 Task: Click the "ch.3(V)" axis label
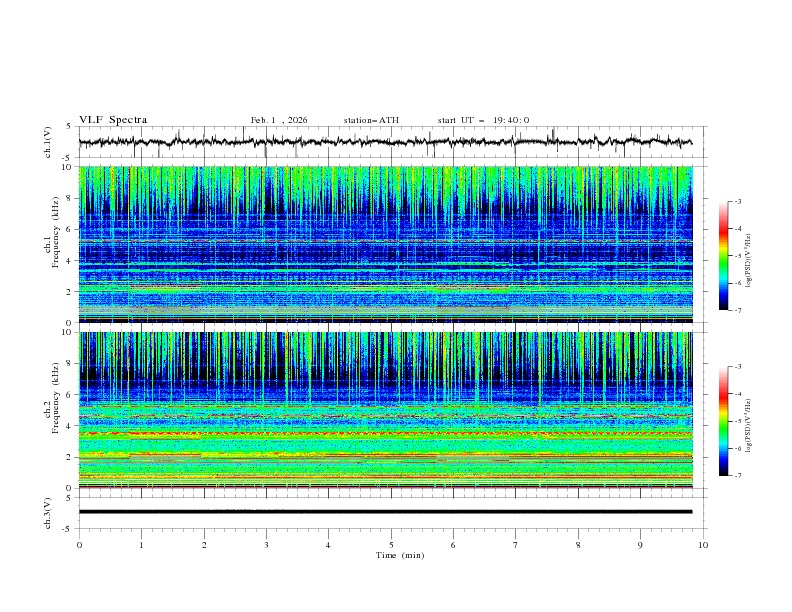[48, 513]
